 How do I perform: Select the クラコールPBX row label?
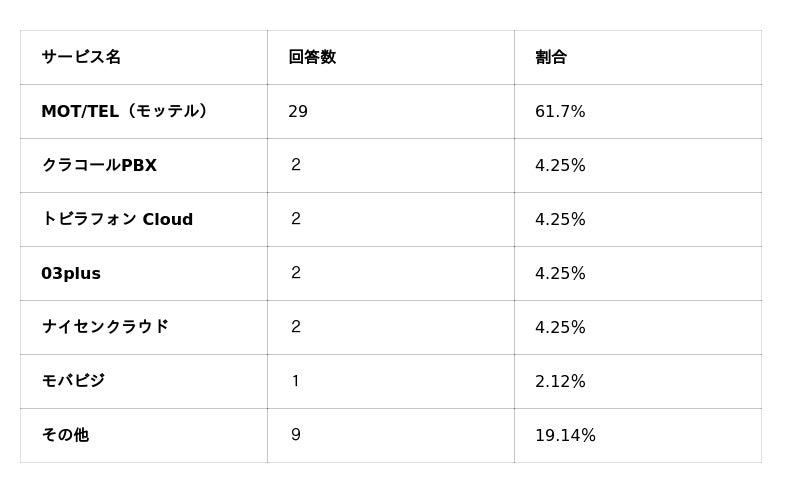tap(99, 165)
